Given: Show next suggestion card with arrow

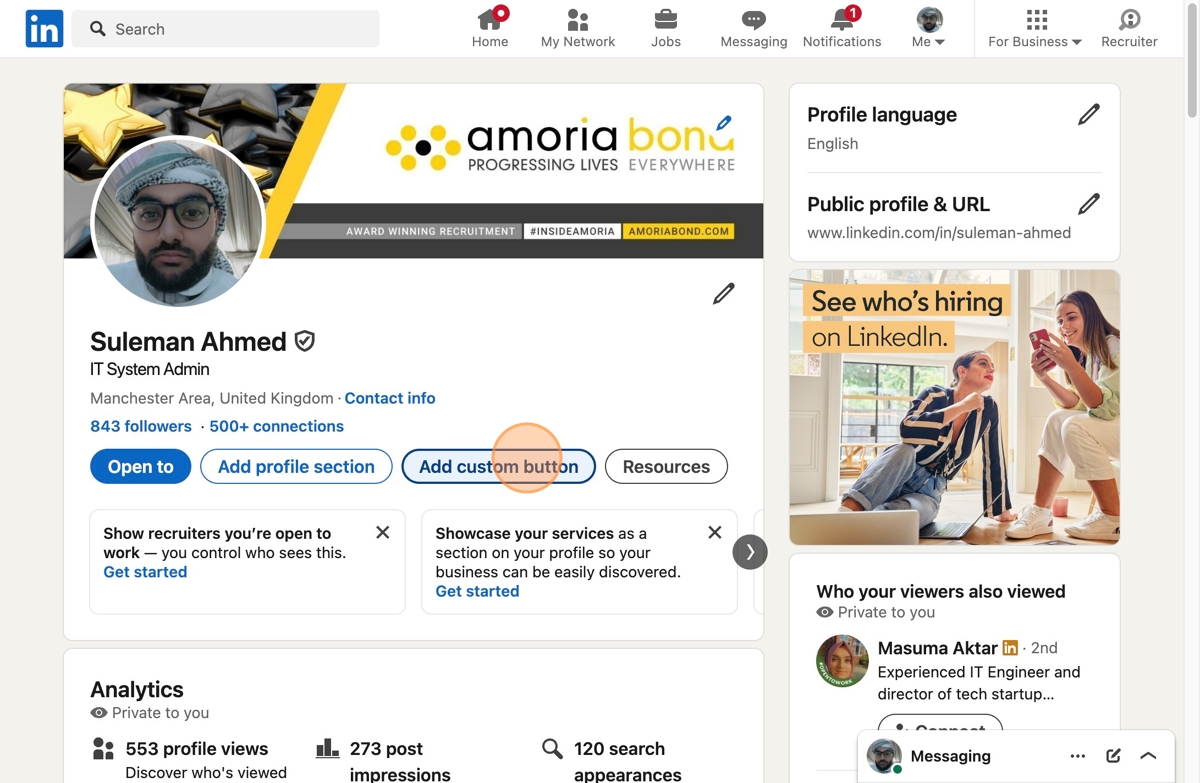Looking at the screenshot, I should click(750, 552).
